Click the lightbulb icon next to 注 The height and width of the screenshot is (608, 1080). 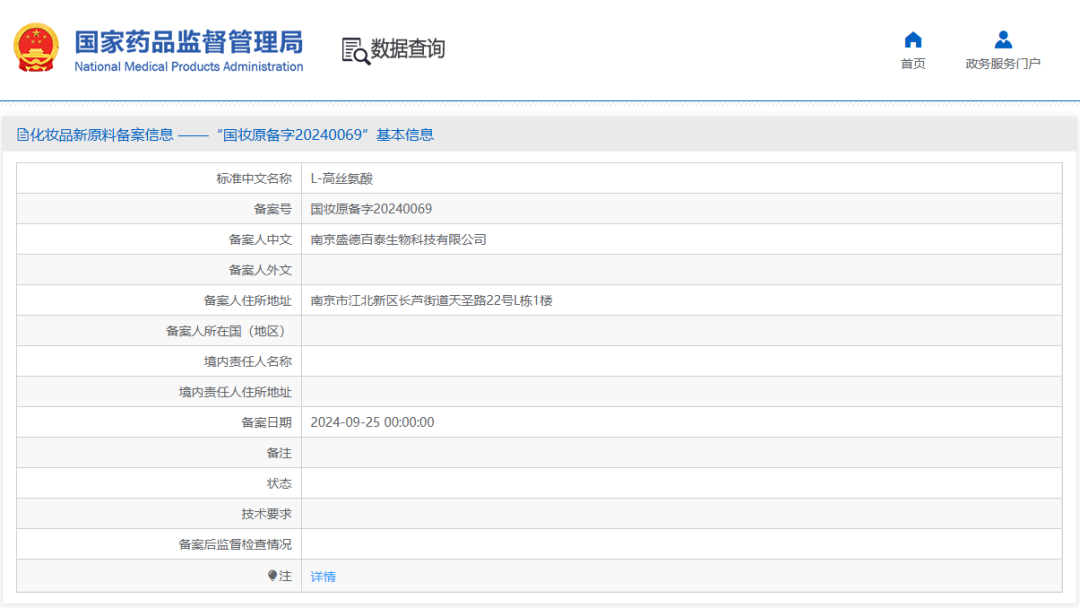pyautogui.click(x=272, y=576)
